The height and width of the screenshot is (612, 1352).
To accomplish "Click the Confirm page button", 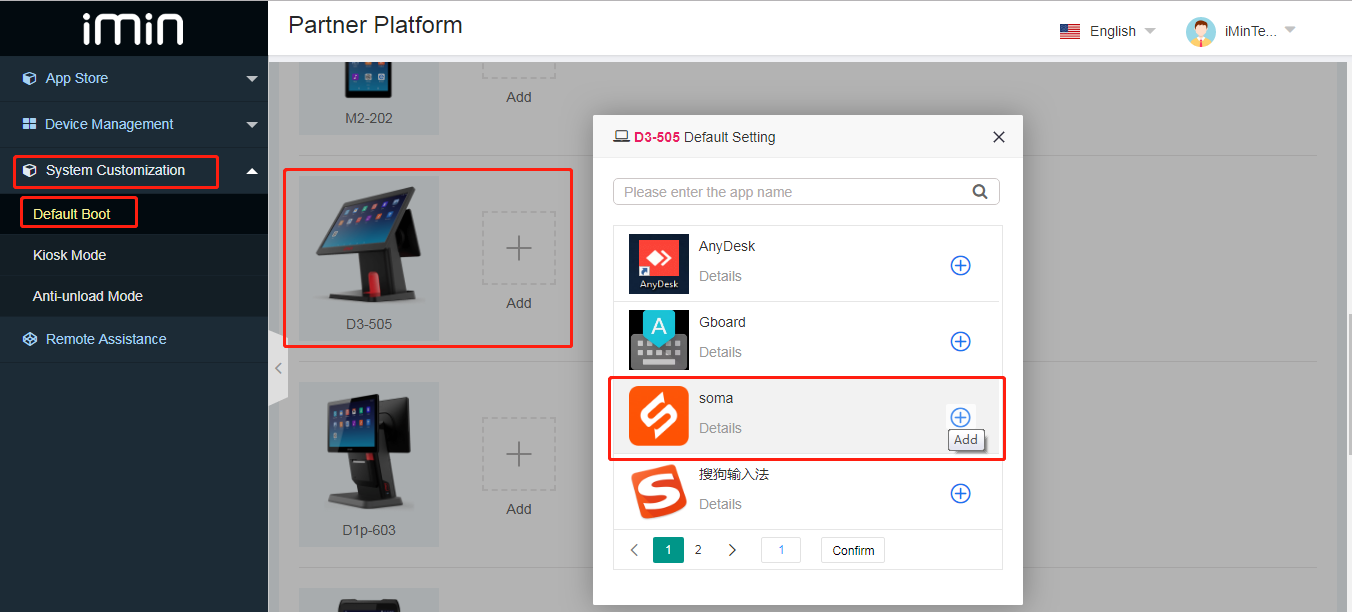I will 853,550.
